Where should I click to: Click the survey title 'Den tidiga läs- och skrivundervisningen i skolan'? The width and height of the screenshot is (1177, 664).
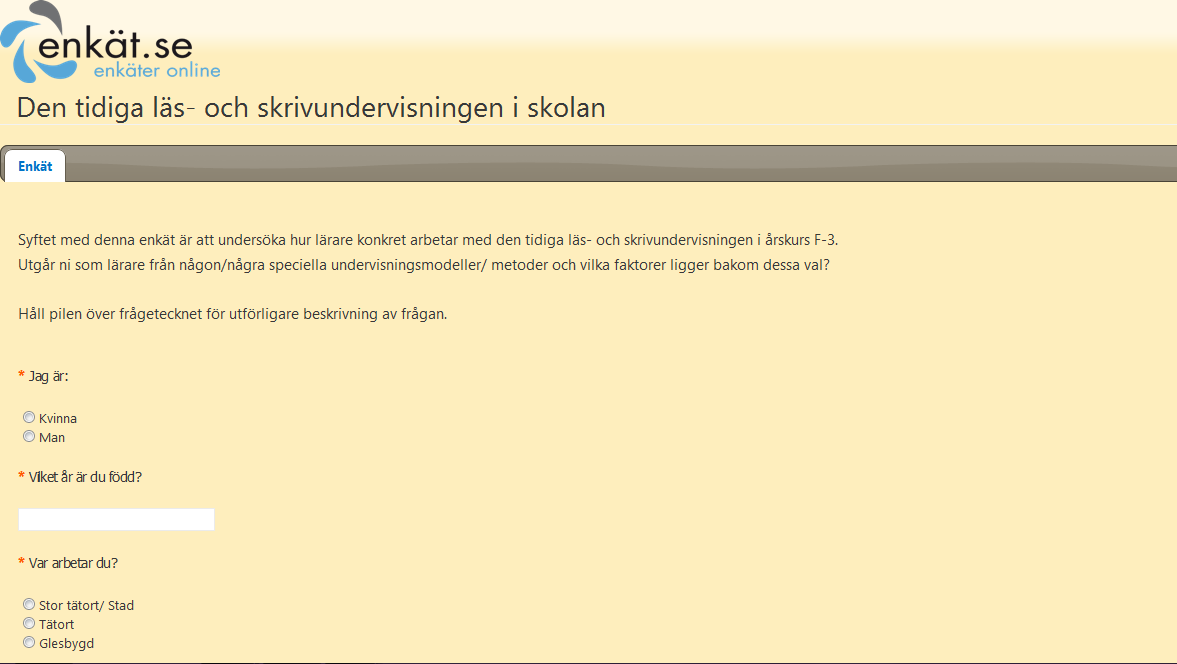pyautogui.click(x=311, y=108)
